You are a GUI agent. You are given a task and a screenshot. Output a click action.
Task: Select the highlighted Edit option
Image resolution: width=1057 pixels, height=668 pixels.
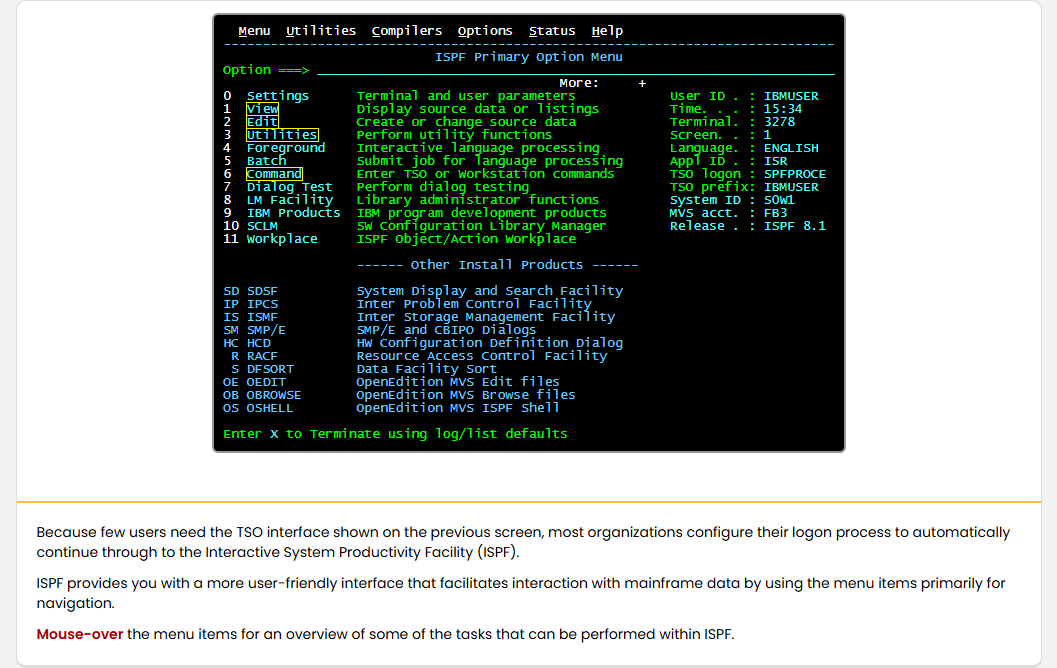tap(262, 122)
